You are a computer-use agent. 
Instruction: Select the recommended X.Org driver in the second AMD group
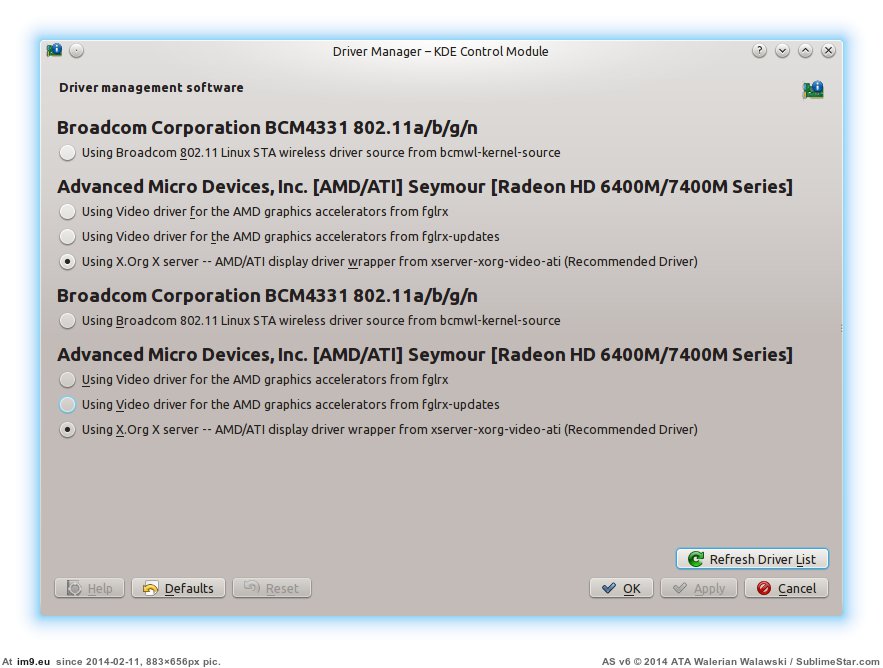(x=67, y=430)
